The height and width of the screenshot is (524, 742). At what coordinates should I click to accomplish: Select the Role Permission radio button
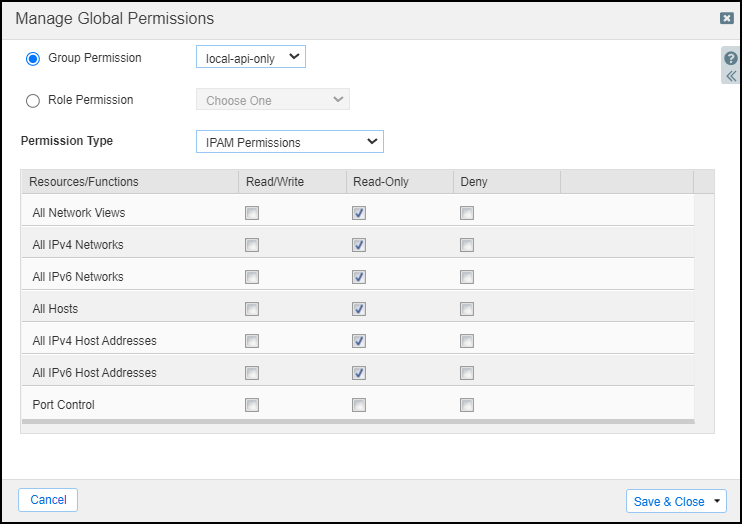(x=33, y=100)
